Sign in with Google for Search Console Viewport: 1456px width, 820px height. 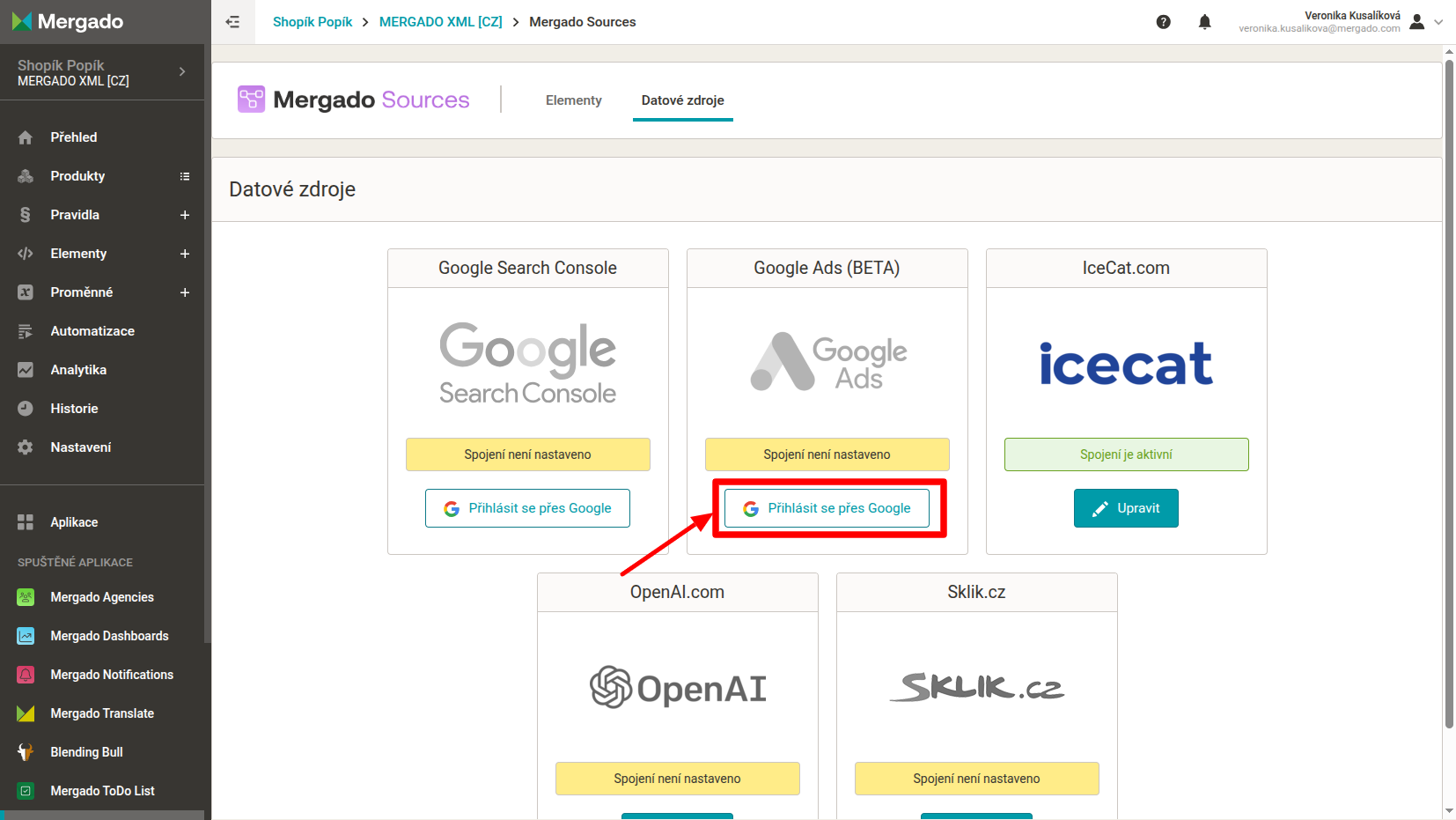(527, 508)
